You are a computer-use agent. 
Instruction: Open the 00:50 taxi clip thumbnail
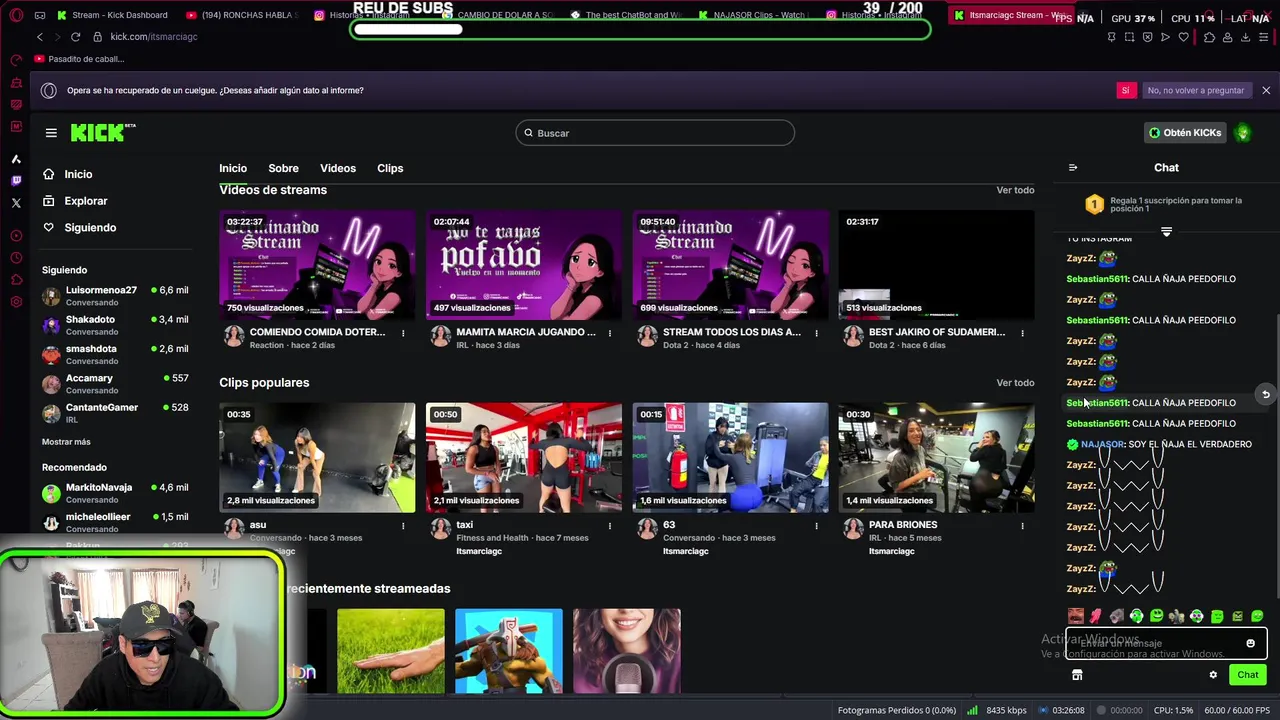(x=523, y=458)
